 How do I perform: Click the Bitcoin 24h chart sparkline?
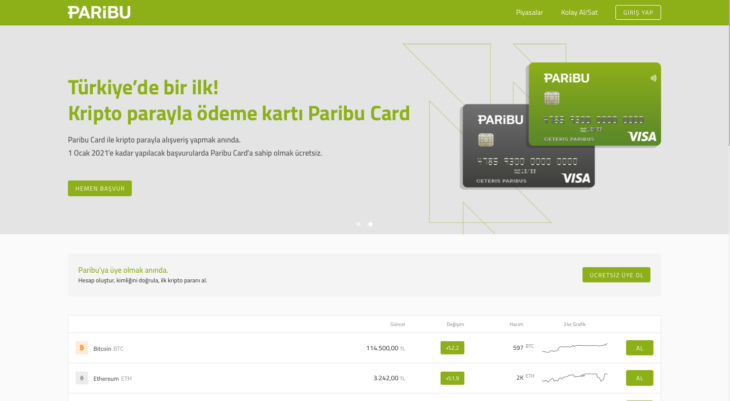[x=575, y=347]
